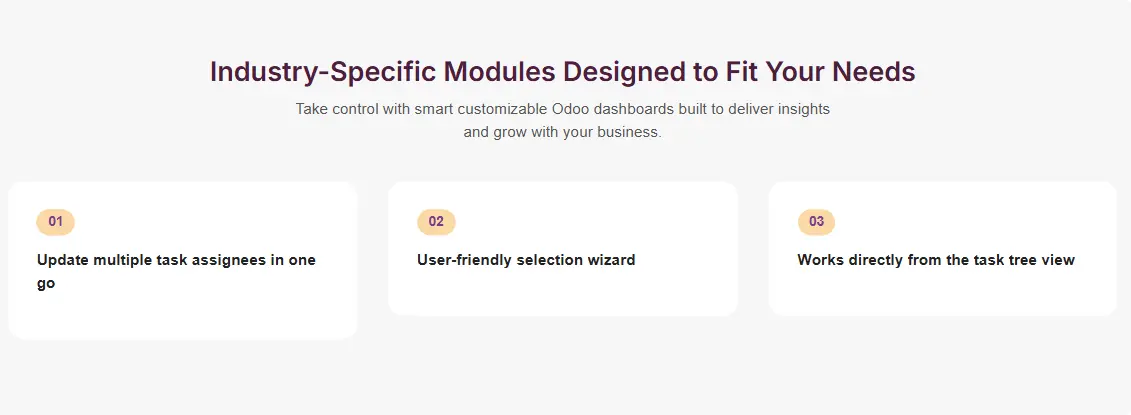Image resolution: width=1131 pixels, height=415 pixels.
Task: Select "User-friendly selection wizard" card title
Action: coord(526,261)
